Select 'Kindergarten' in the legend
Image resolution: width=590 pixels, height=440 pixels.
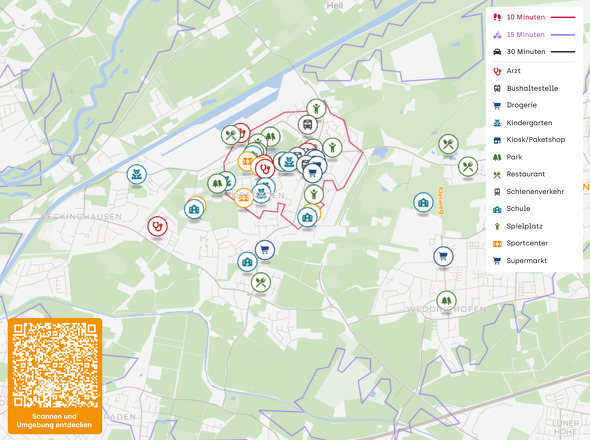[x=529, y=123]
